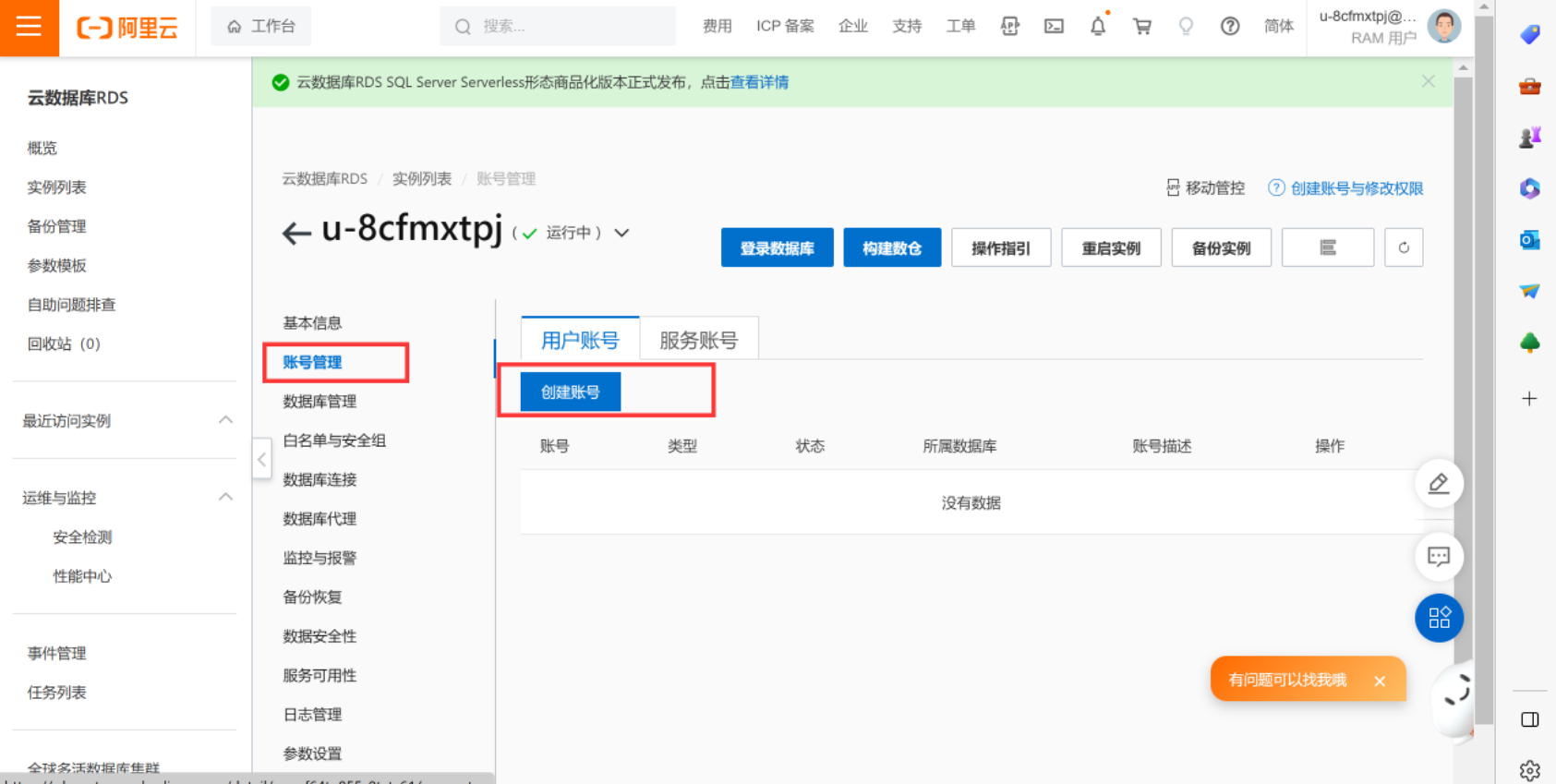Open the browser sidebar chess pieces icon
The width and height of the screenshot is (1556, 784).
pyautogui.click(x=1530, y=138)
